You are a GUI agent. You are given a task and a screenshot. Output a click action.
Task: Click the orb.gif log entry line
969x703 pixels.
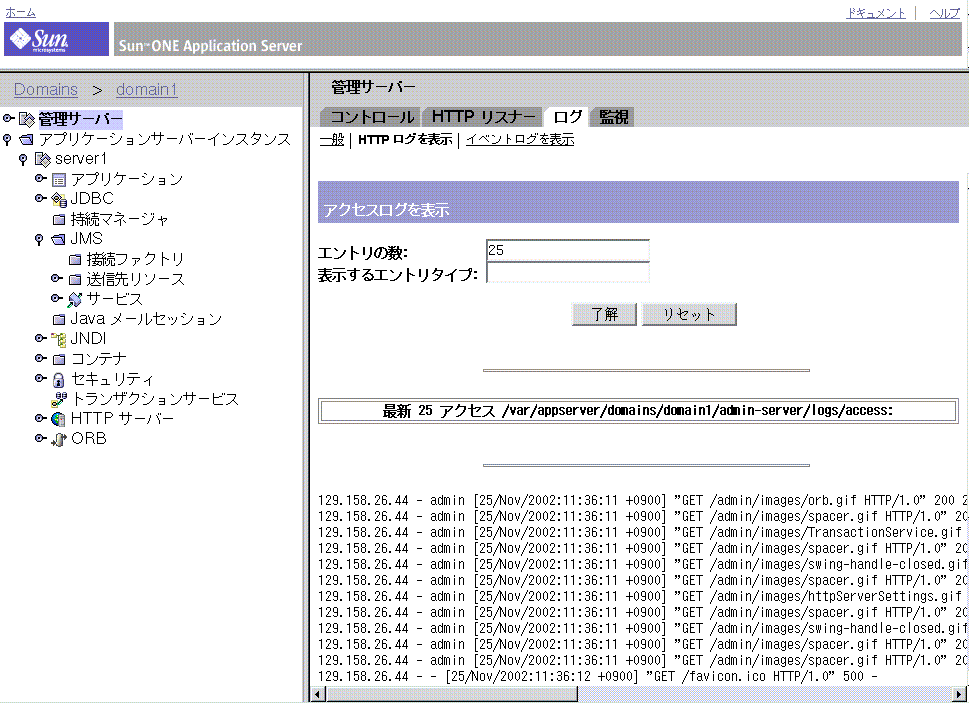pyautogui.click(x=643, y=500)
